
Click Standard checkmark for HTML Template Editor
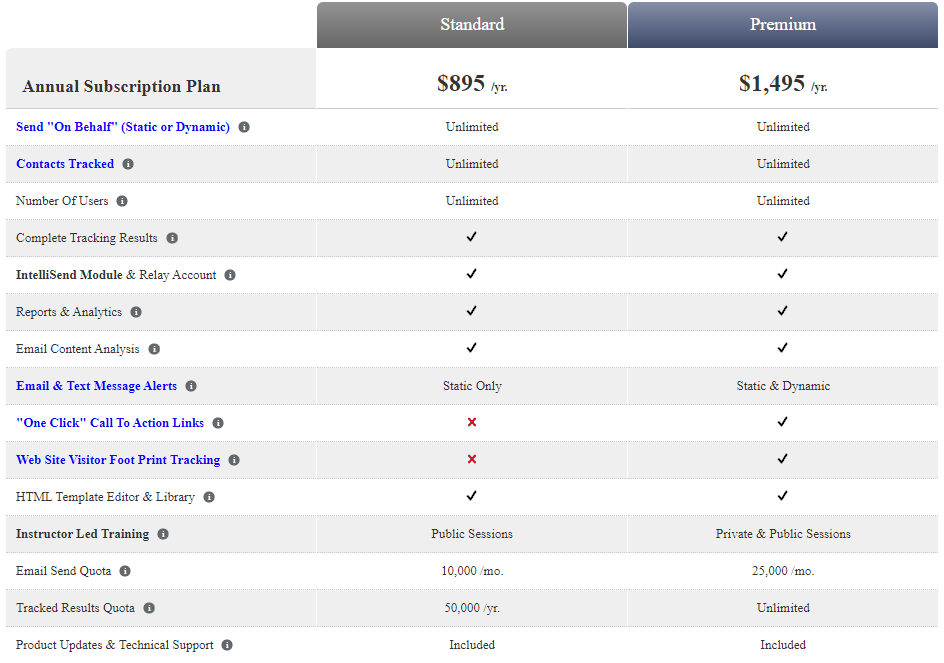click(471, 496)
